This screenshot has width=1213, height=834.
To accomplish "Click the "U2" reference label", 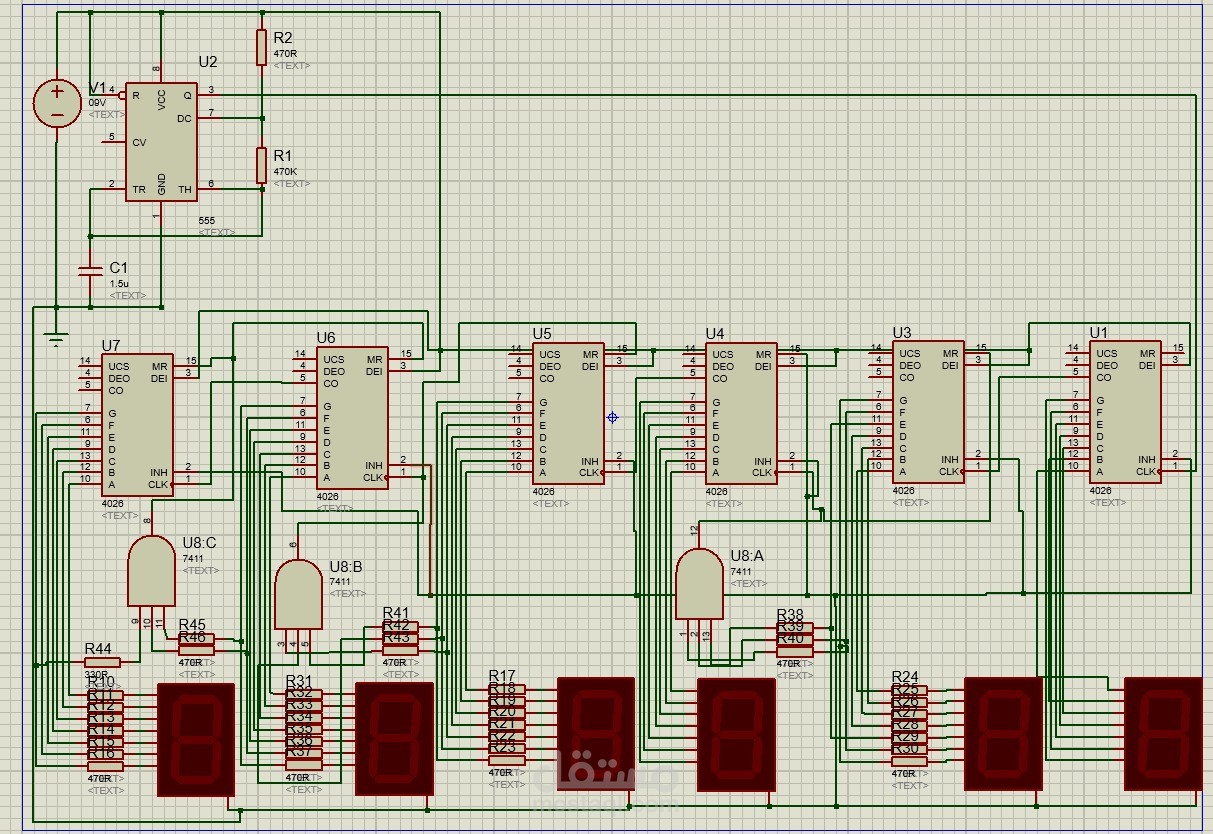I will point(207,62).
